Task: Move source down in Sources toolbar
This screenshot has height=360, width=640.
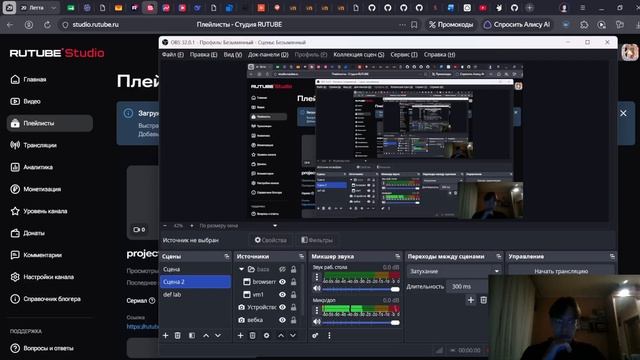Action: pos(293,336)
